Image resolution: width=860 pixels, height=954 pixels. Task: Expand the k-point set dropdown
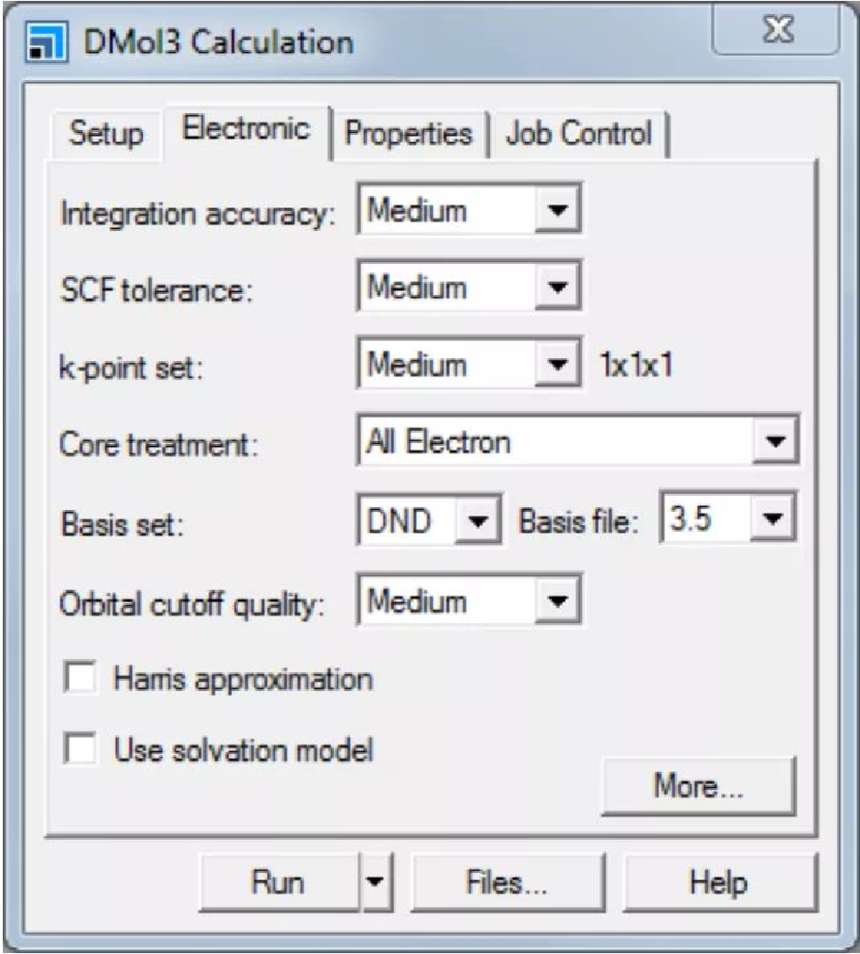[x=560, y=366]
